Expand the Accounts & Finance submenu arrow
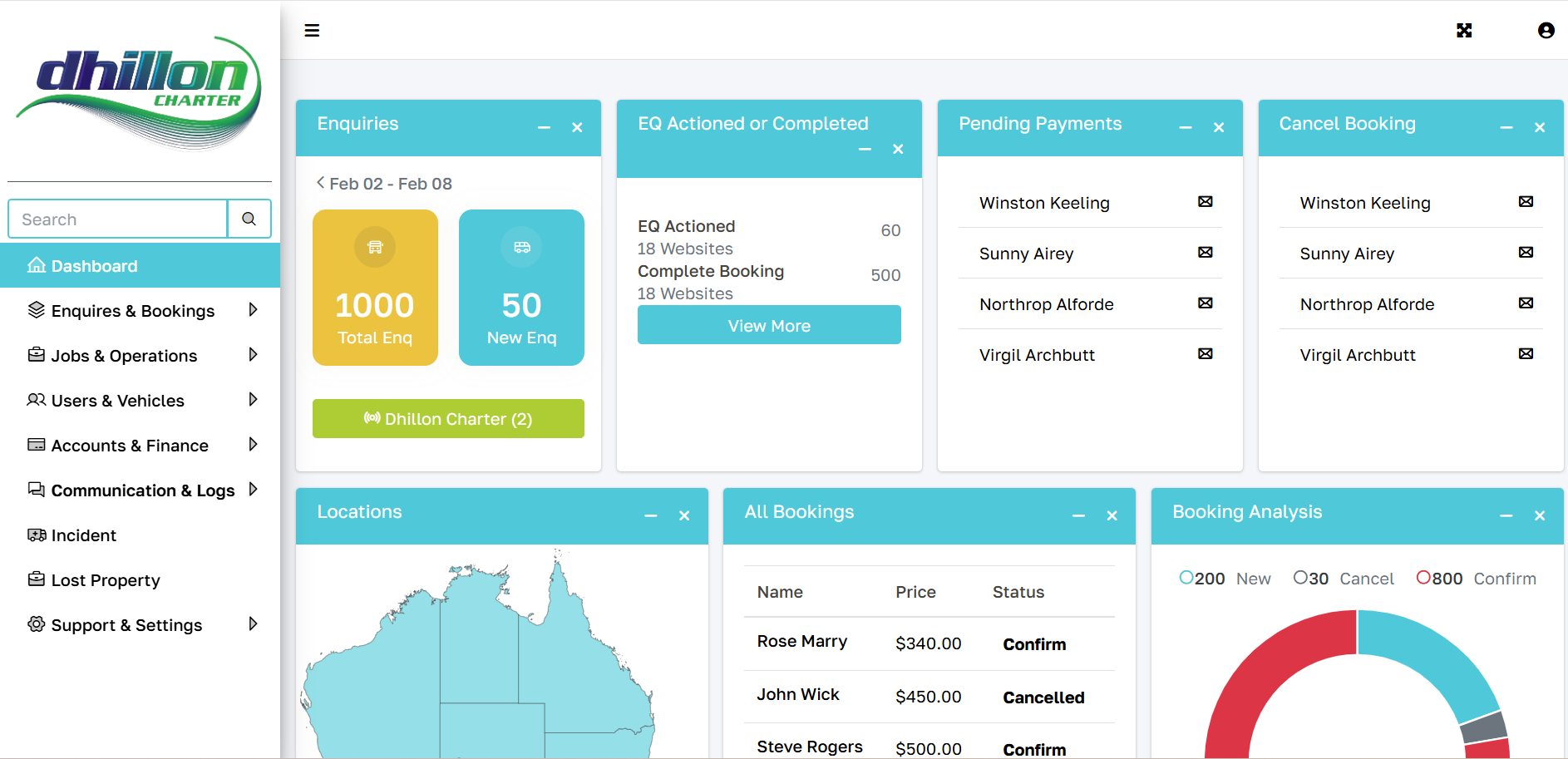 [253, 445]
